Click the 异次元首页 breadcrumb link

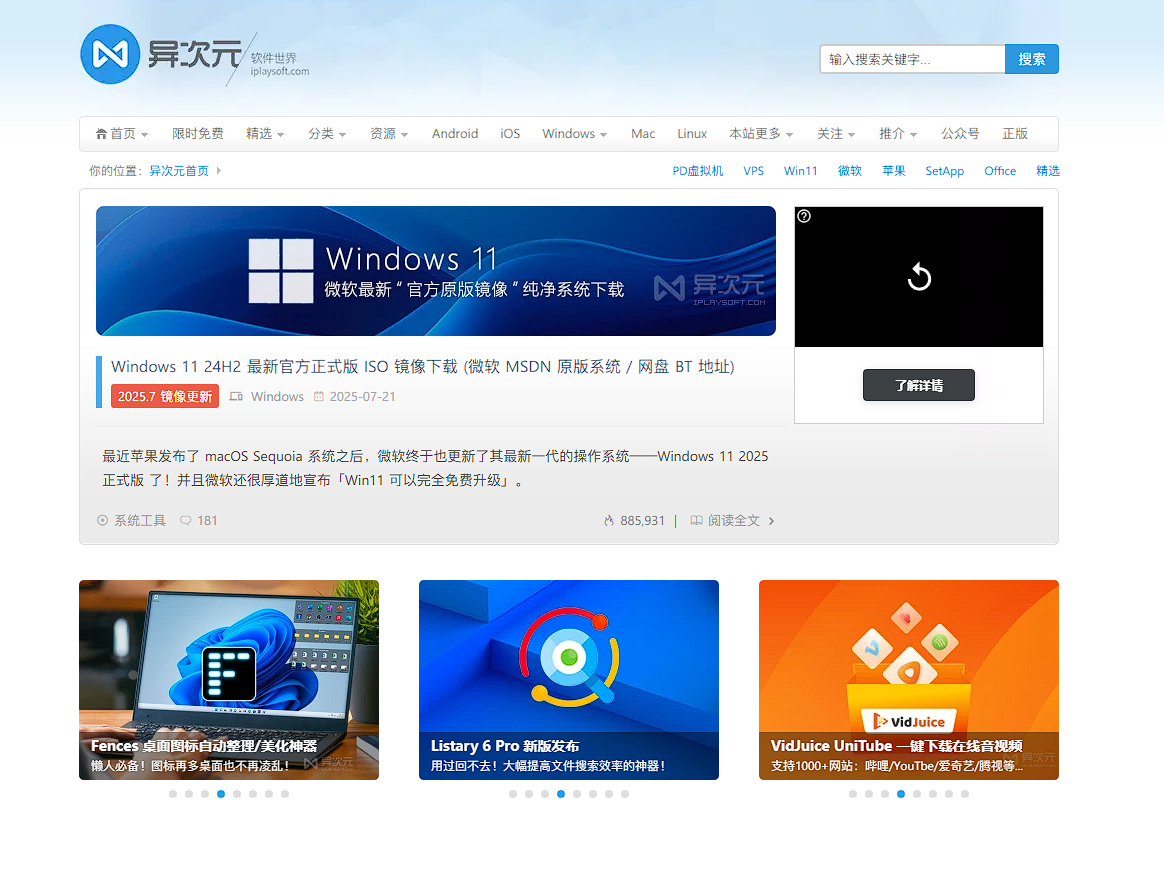179,171
